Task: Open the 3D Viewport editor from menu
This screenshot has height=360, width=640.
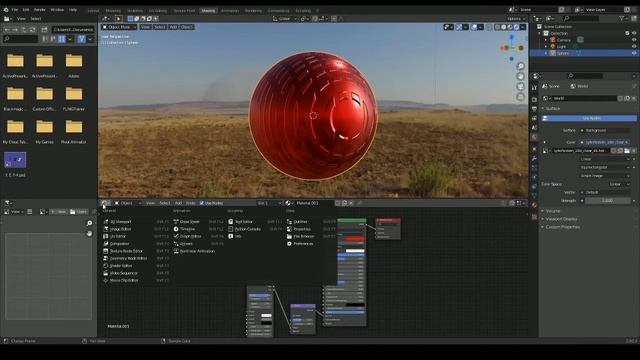Action: pos(120,222)
